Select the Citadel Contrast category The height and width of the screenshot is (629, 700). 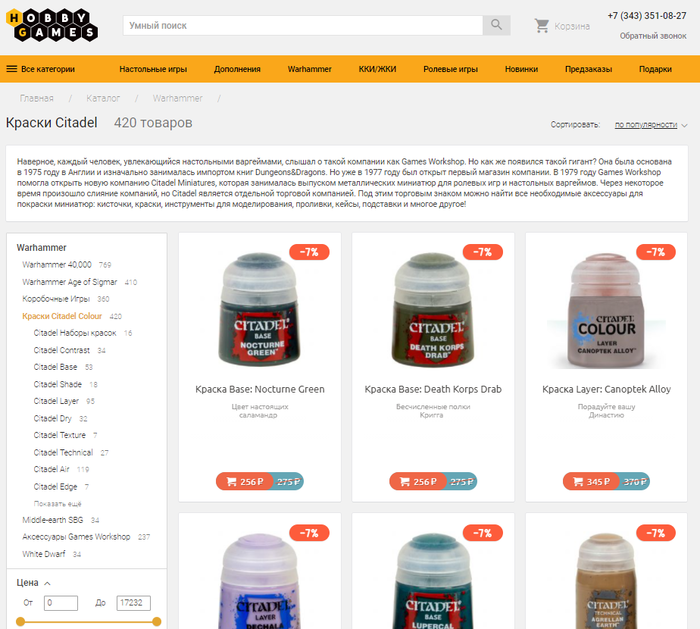[62, 350]
